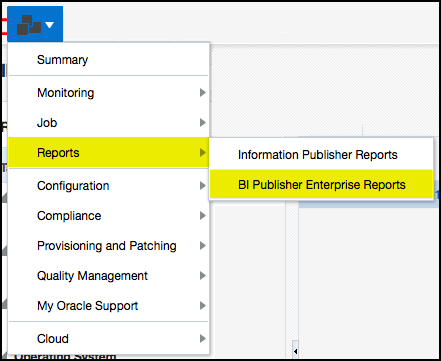
Task: Select BI Publisher Enterprise Reports
Action: pos(321,184)
